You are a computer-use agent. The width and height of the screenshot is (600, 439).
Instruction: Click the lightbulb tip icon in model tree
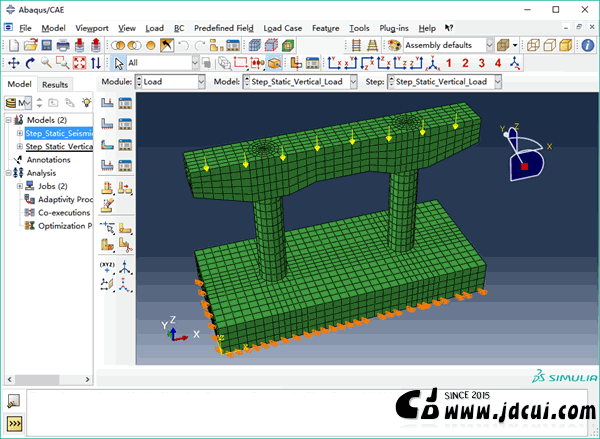click(x=86, y=103)
